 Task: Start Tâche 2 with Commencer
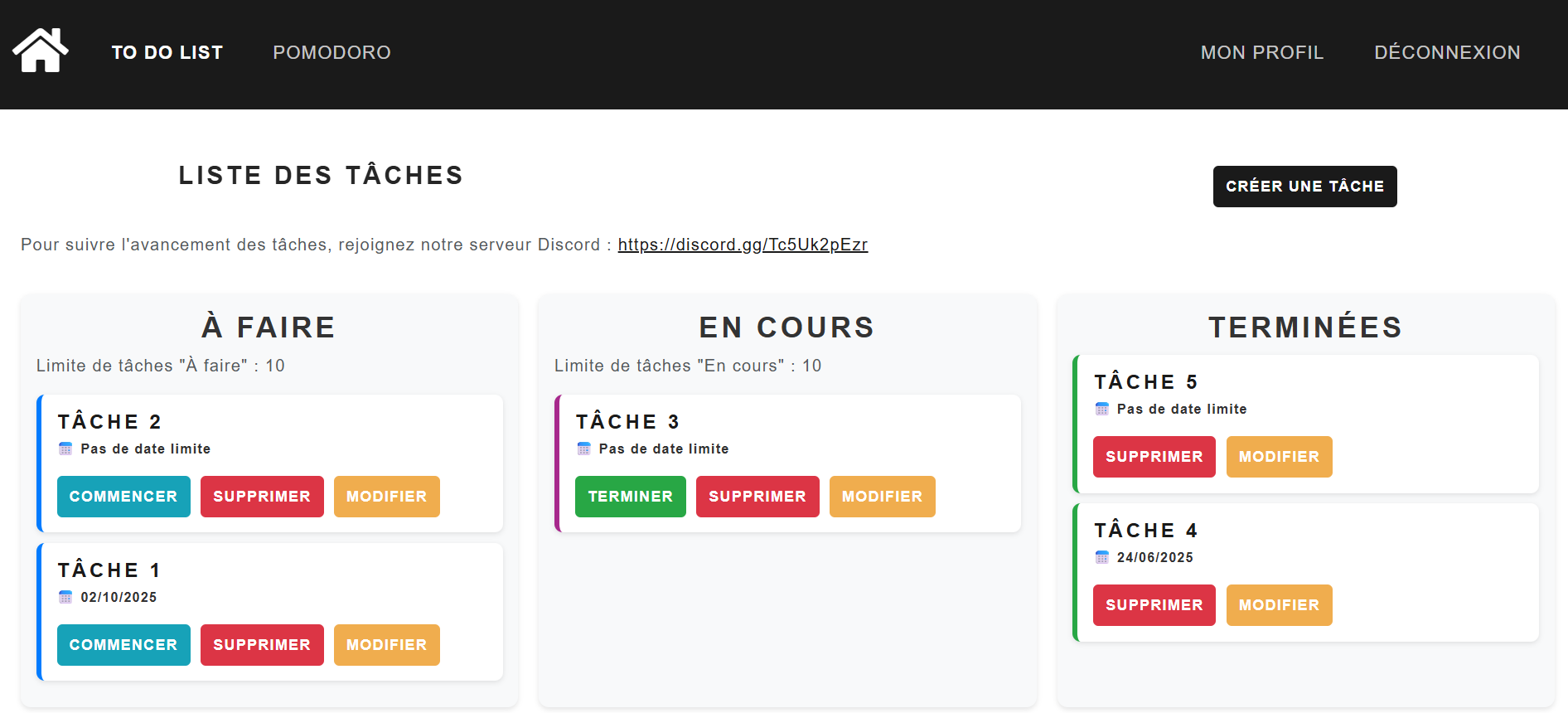coord(123,497)
